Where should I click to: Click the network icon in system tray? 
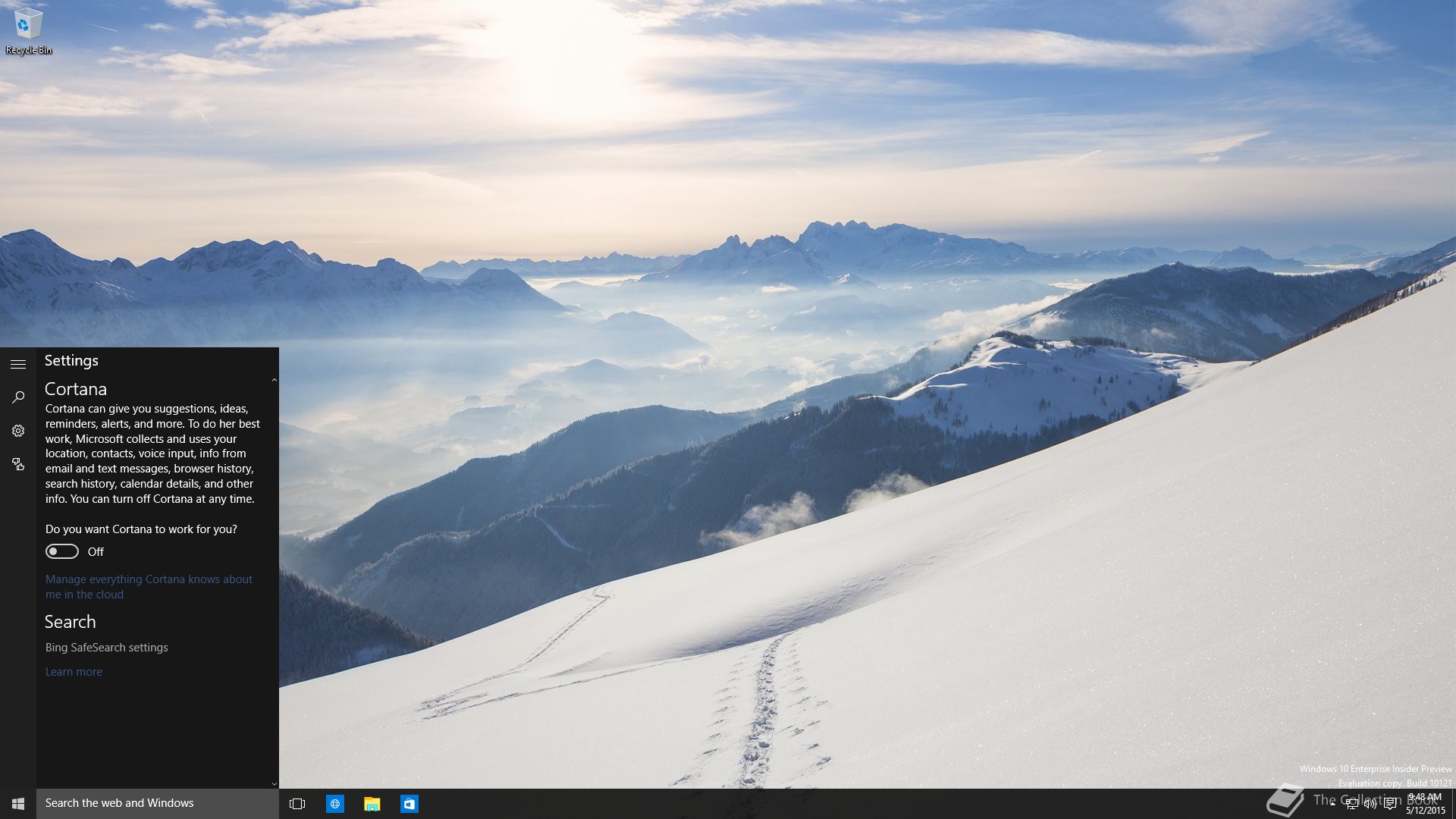pos(1351,804)
